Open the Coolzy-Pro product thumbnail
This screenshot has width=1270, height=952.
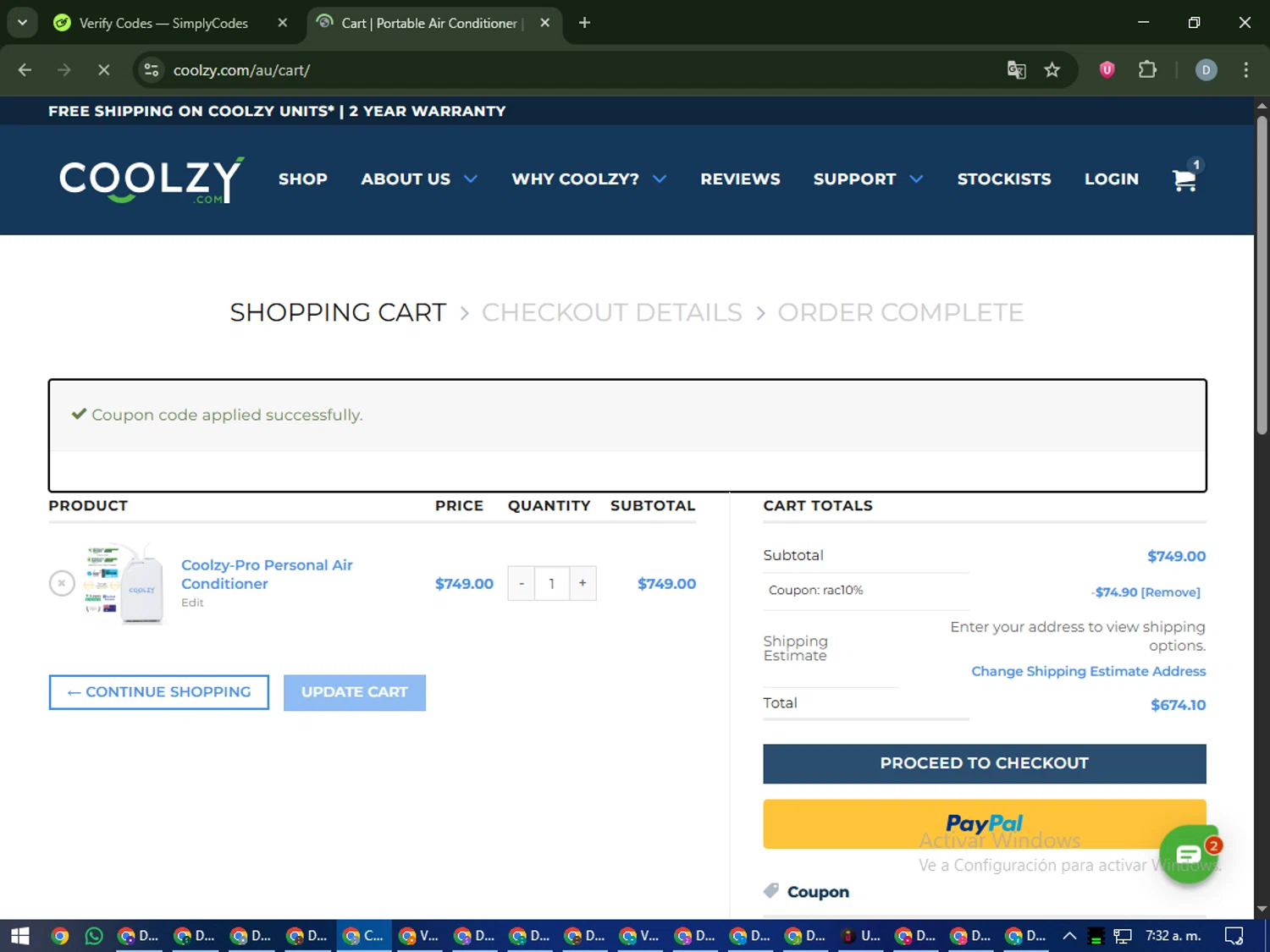pyautogui.click(x=125, y=584)
